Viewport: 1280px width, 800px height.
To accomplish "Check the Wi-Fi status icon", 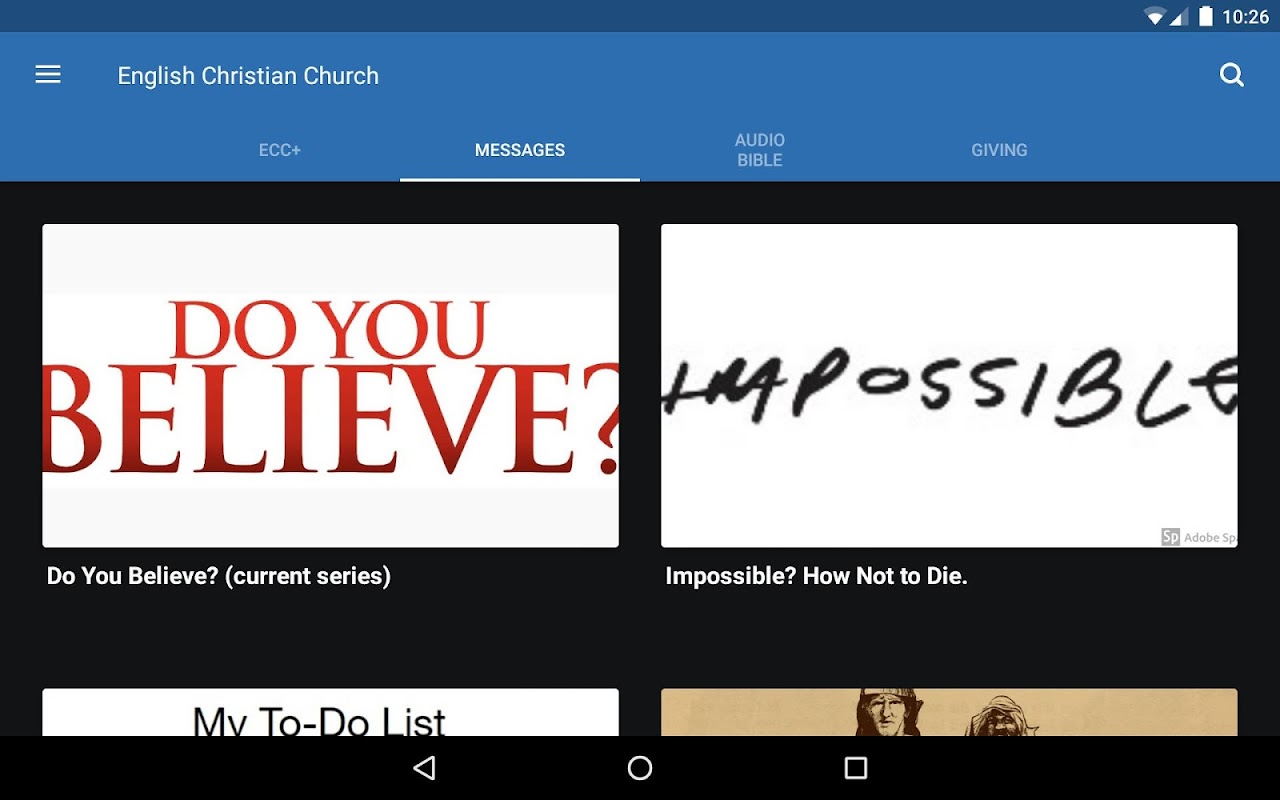I will click(1156, 16).
